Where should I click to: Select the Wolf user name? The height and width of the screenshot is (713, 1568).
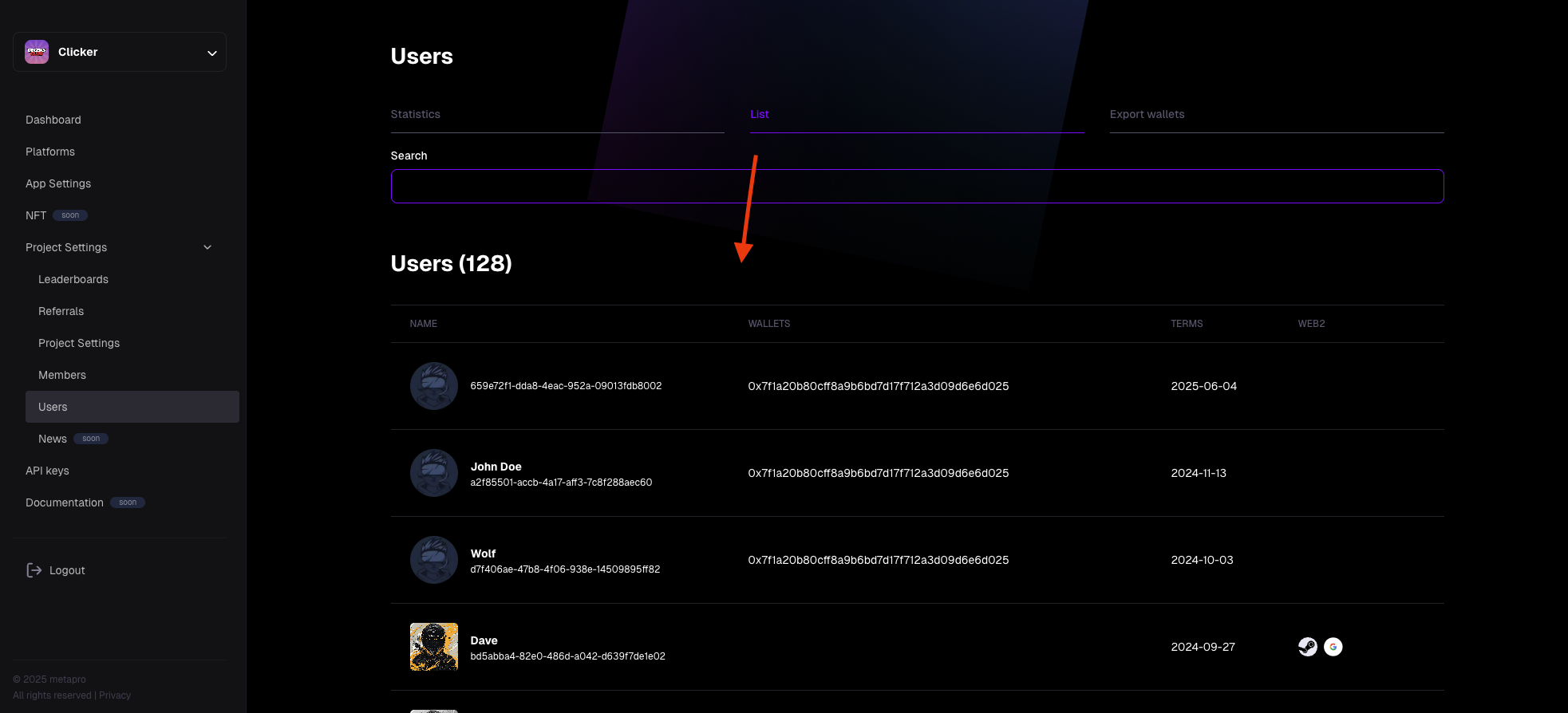pyautogui.click(x=484, y=553)
